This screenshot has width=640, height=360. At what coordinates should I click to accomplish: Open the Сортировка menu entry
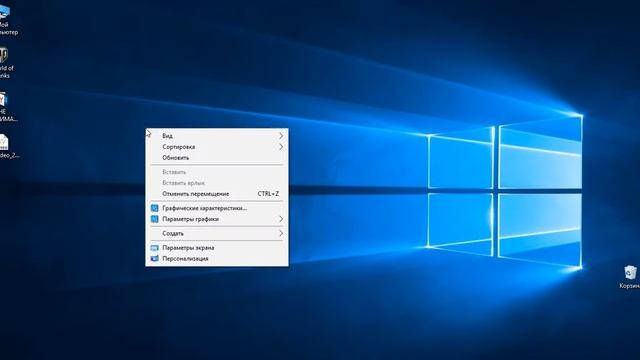[x=217, y=147]
